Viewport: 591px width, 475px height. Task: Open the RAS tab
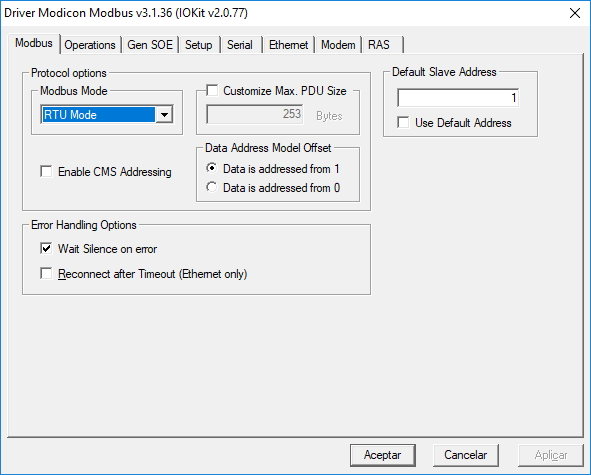pos(379,45)
